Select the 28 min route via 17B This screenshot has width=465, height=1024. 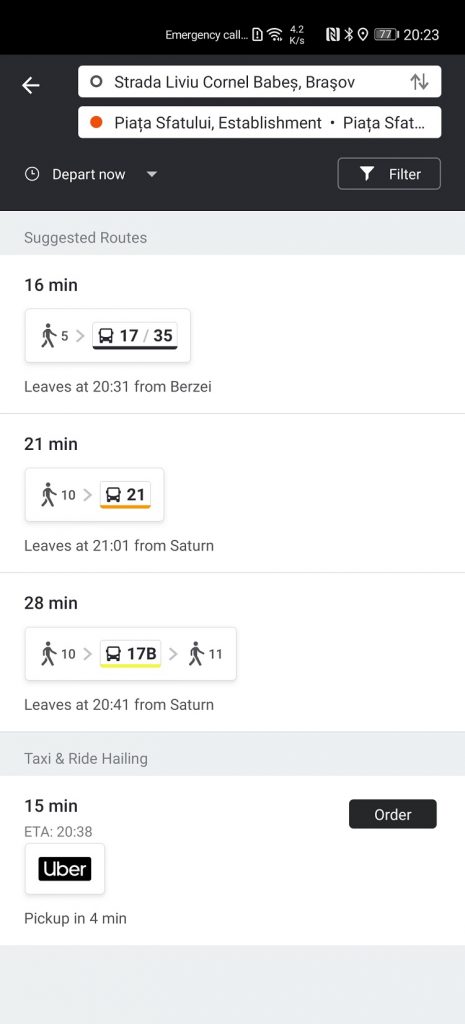pyautogui.click(x=232, y=652)
